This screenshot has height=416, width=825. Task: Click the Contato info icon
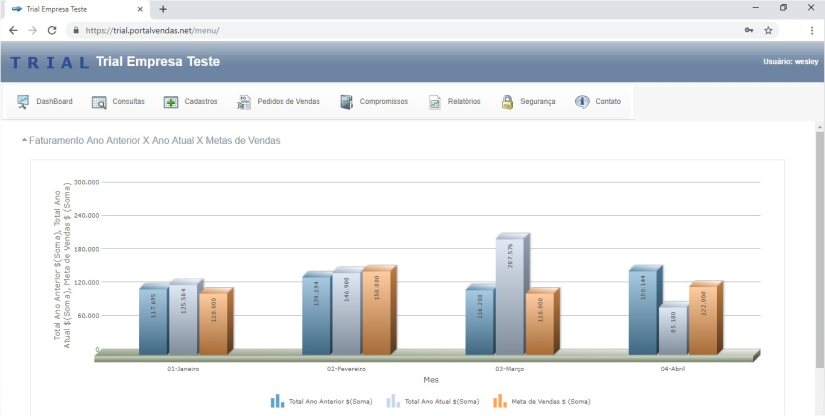pos(582,102)
